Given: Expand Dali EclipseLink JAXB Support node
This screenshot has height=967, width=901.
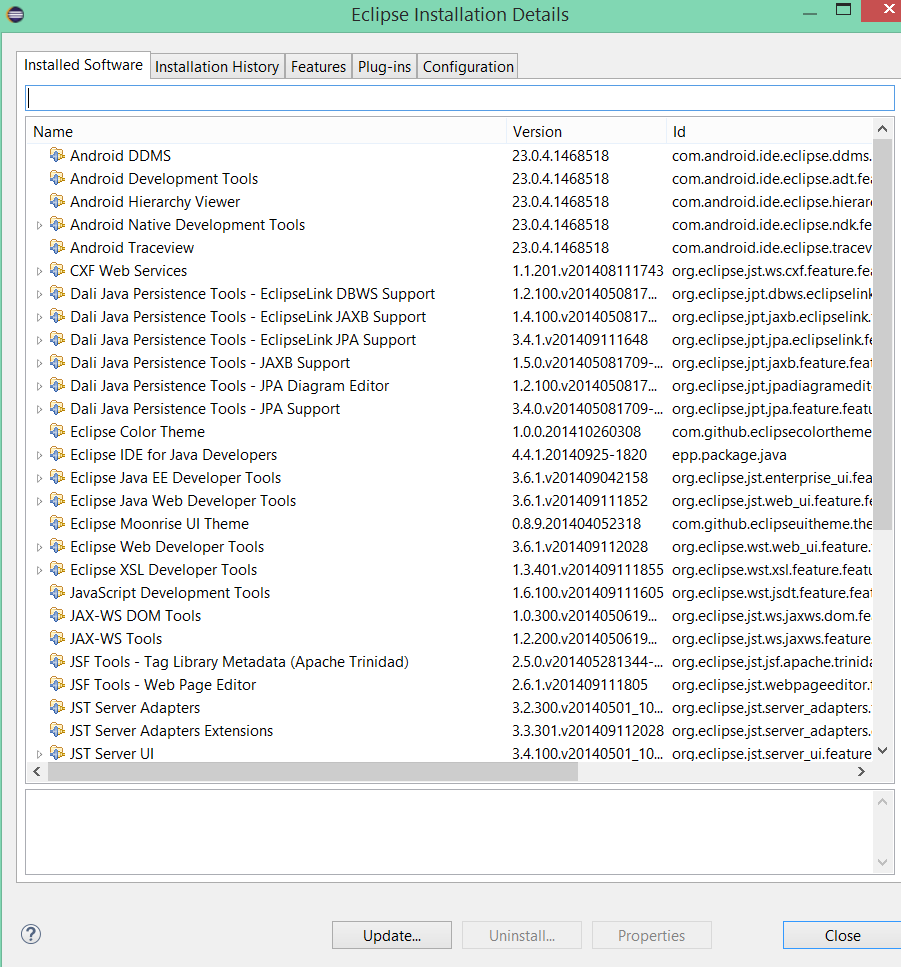Looking at the screenshot, I should point(39,318).
